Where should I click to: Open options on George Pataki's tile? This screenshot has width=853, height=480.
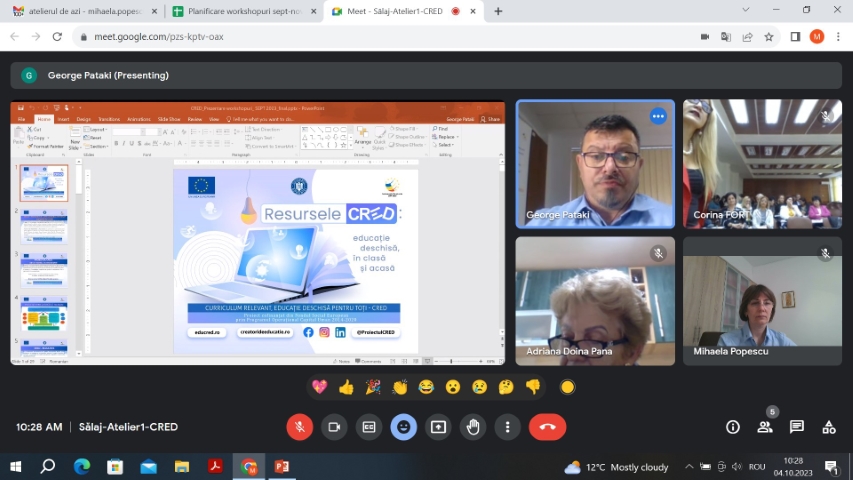[658, 116]
